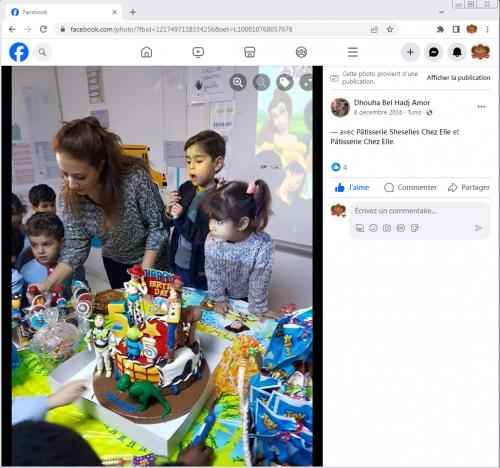The width and height of the screenshot is (500, 468).
Task: Open Pâtisserie Sheselles Chez Elle link
Action: click(x=403, y=132)
